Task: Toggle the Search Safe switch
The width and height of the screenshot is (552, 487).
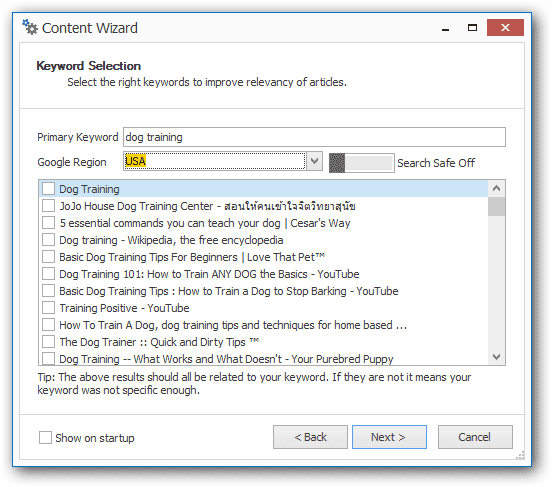Action: click(x=362, y=163)
